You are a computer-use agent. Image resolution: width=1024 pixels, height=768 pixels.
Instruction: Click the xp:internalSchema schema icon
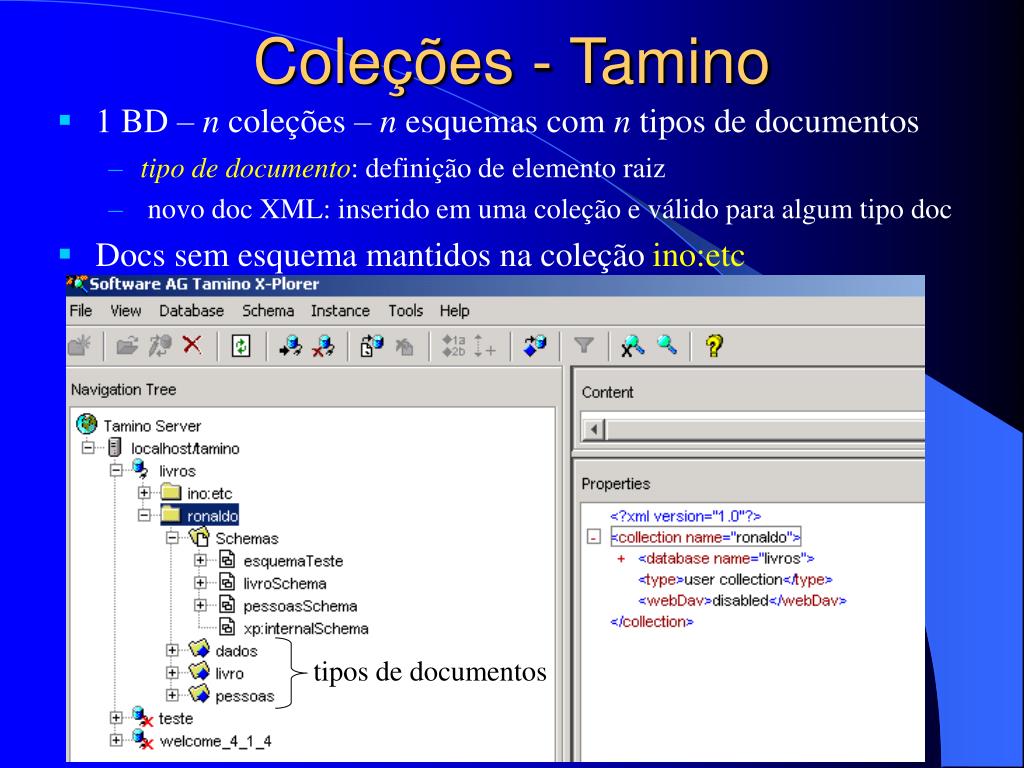point(227,627)
